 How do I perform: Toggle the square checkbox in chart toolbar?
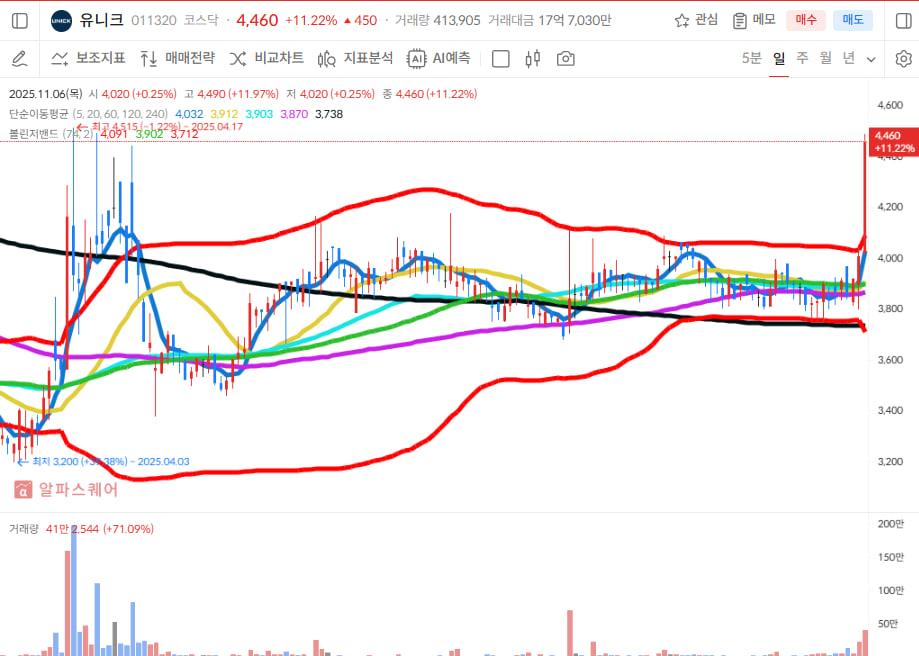(x=501, y=59)
